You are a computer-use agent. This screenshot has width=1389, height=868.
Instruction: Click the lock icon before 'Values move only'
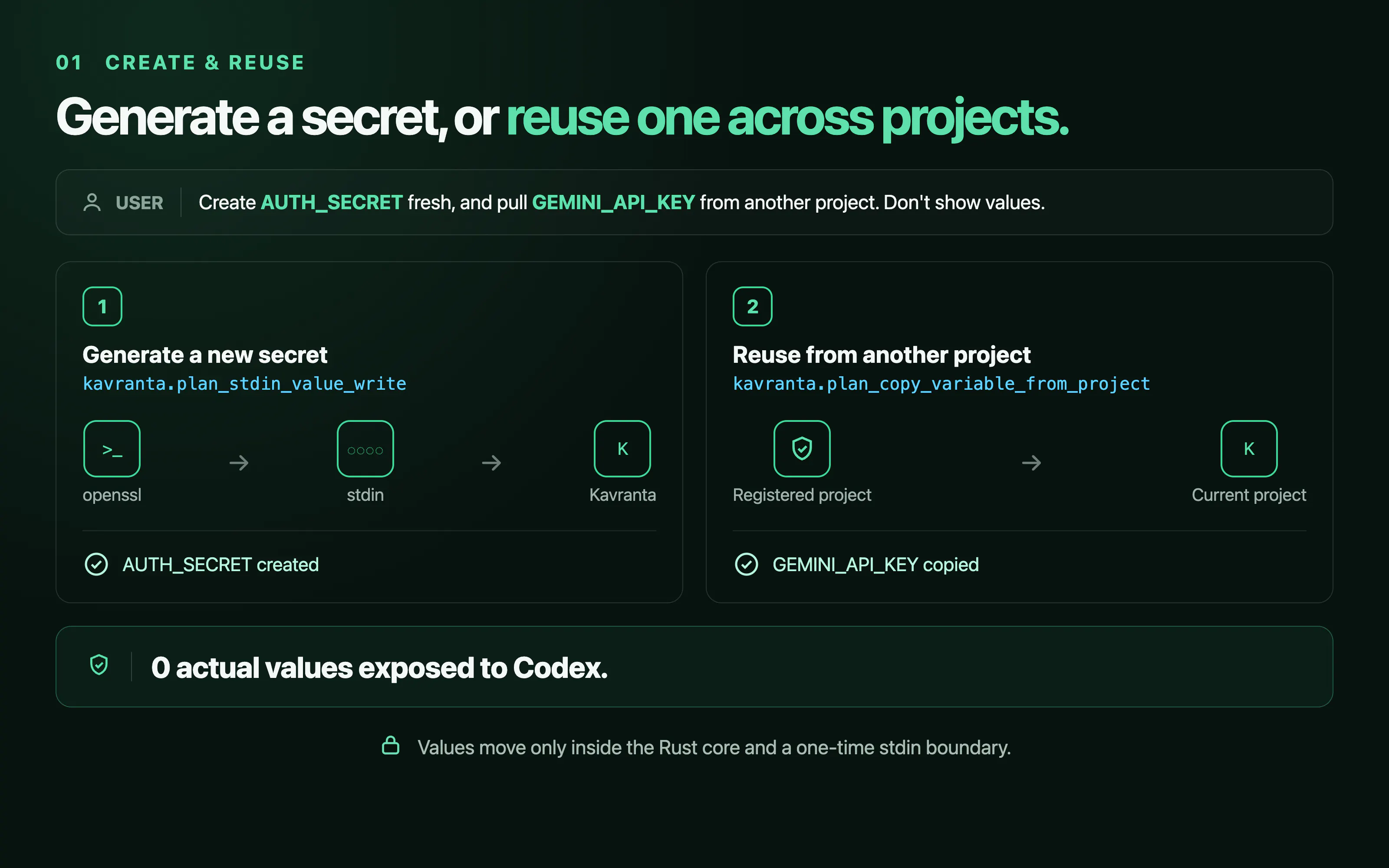point(390,746)
